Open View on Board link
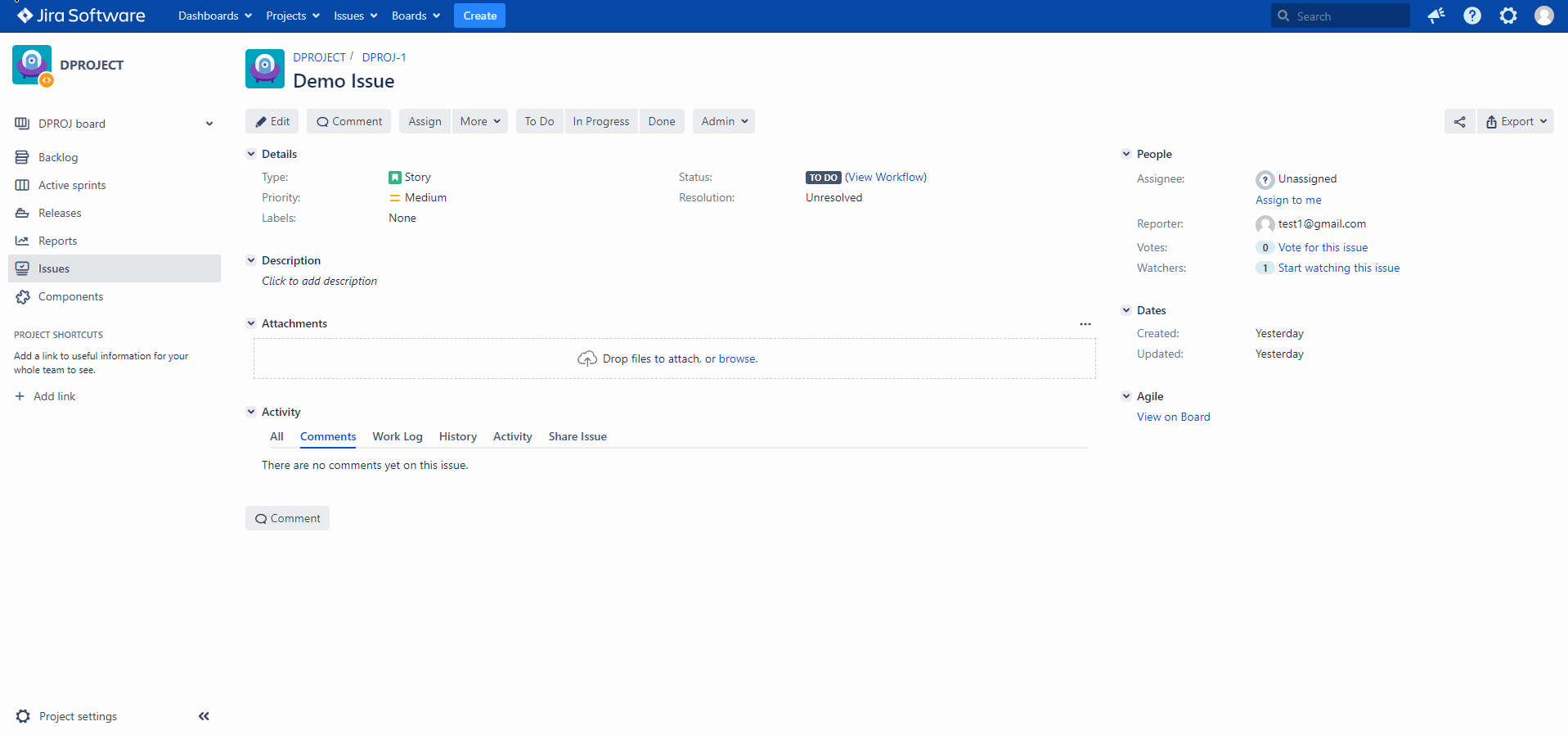 (1174, 417)
